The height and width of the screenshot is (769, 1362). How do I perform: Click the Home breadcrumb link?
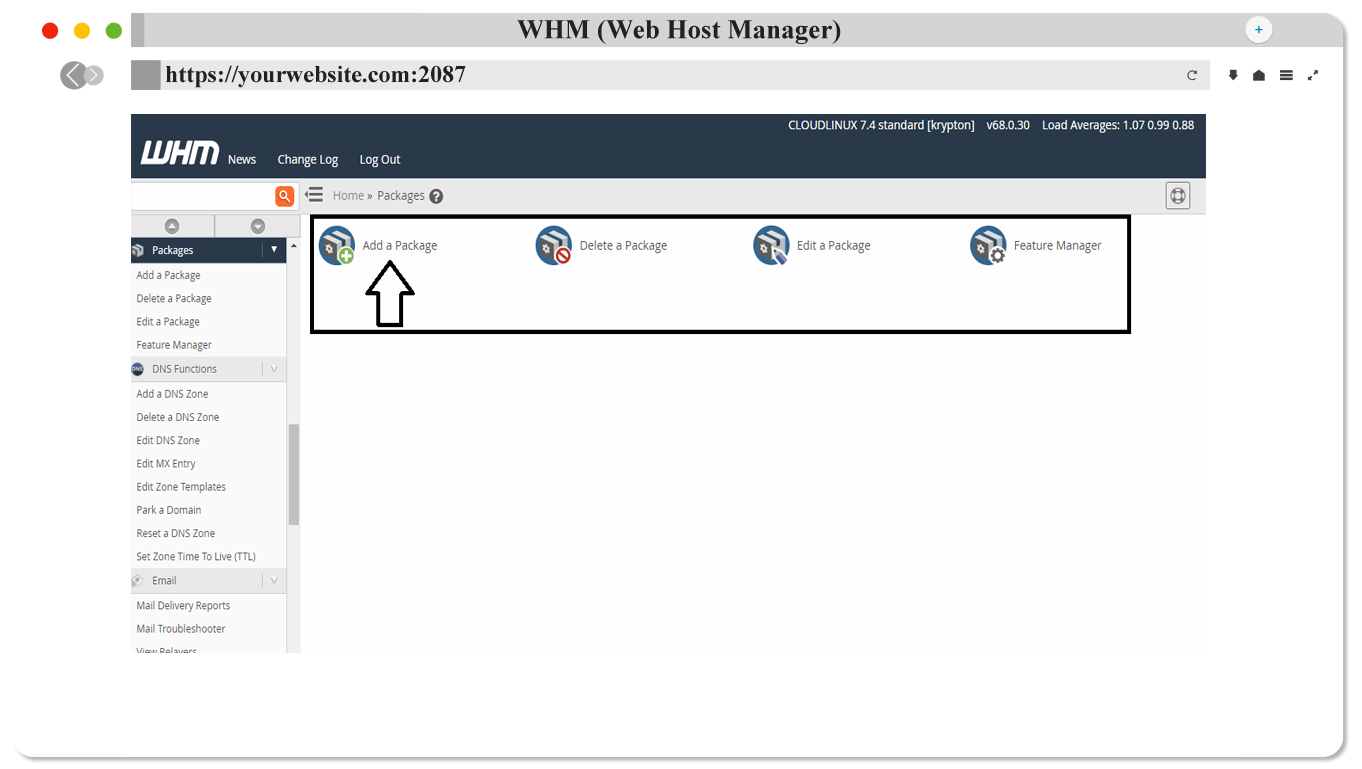click(348, 196)
